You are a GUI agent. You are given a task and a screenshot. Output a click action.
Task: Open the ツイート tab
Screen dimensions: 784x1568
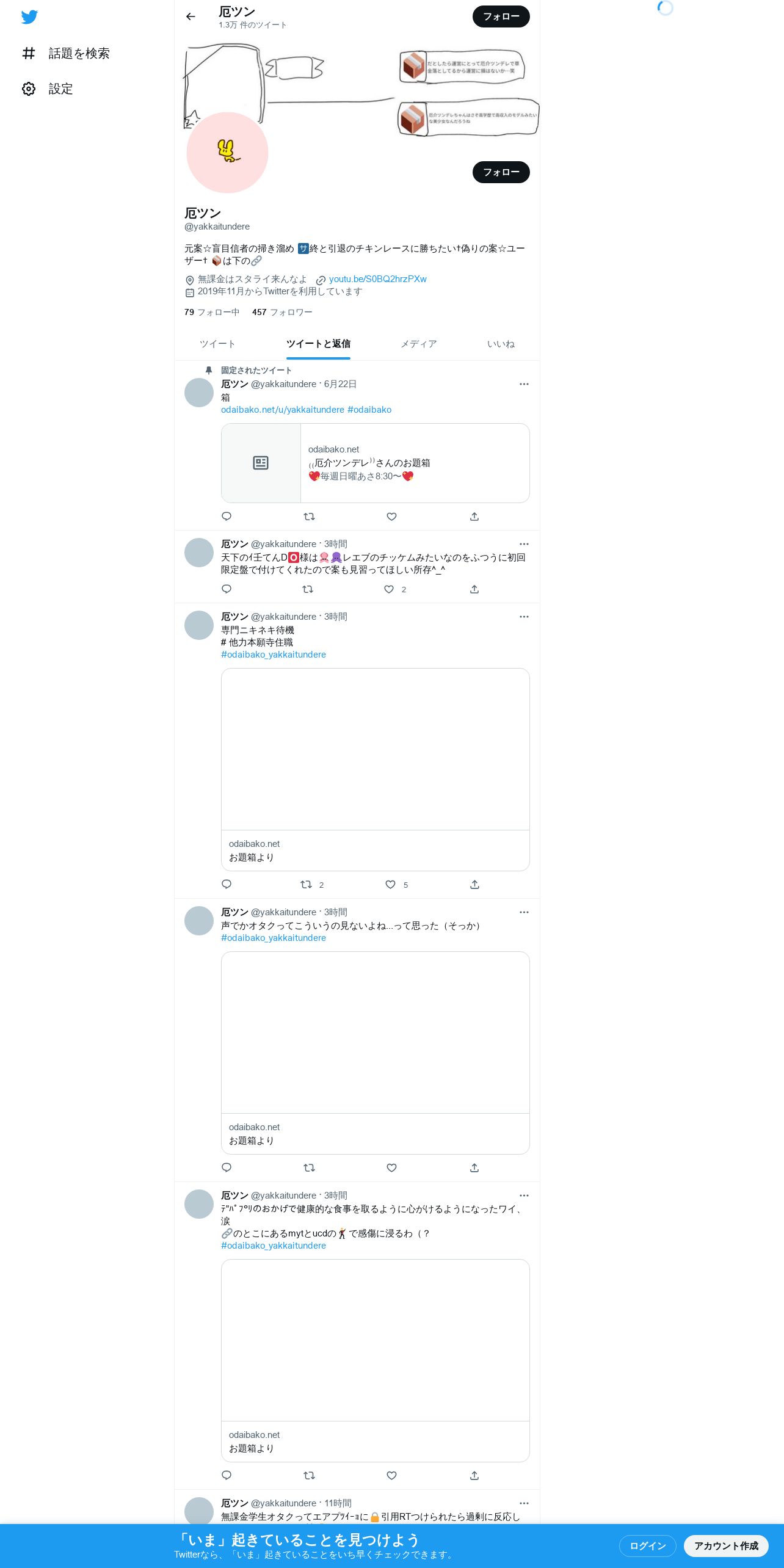(217, 344)
